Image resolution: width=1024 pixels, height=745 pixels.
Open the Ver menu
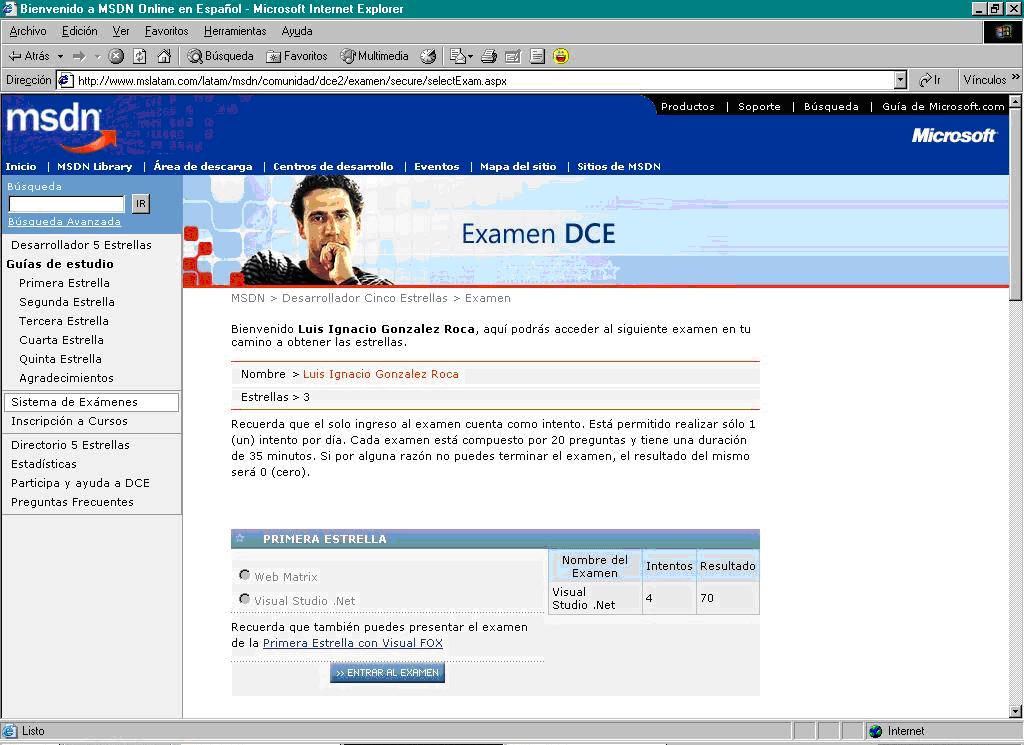click(121, 31)
